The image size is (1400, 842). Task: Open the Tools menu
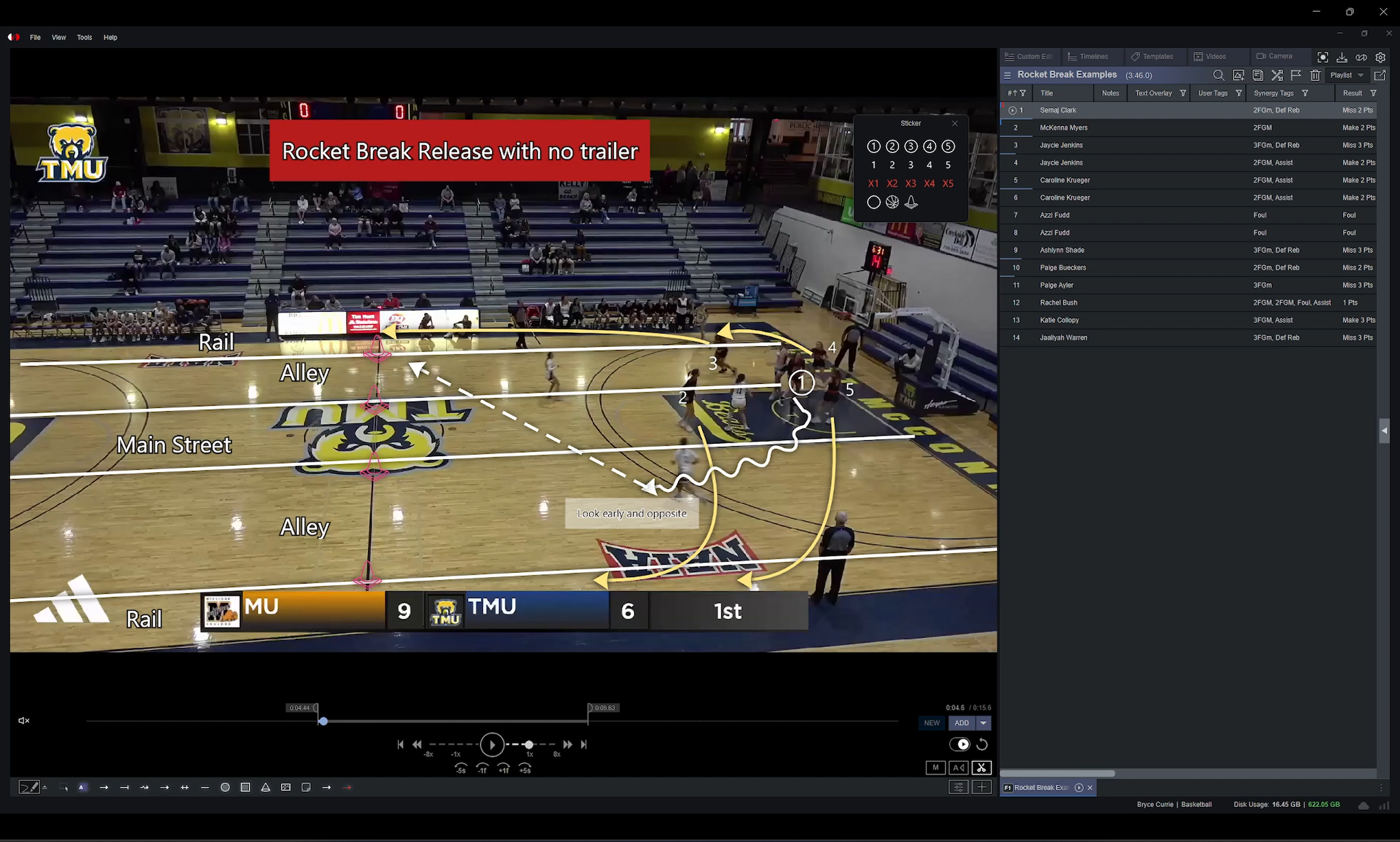tap(84, 38)
